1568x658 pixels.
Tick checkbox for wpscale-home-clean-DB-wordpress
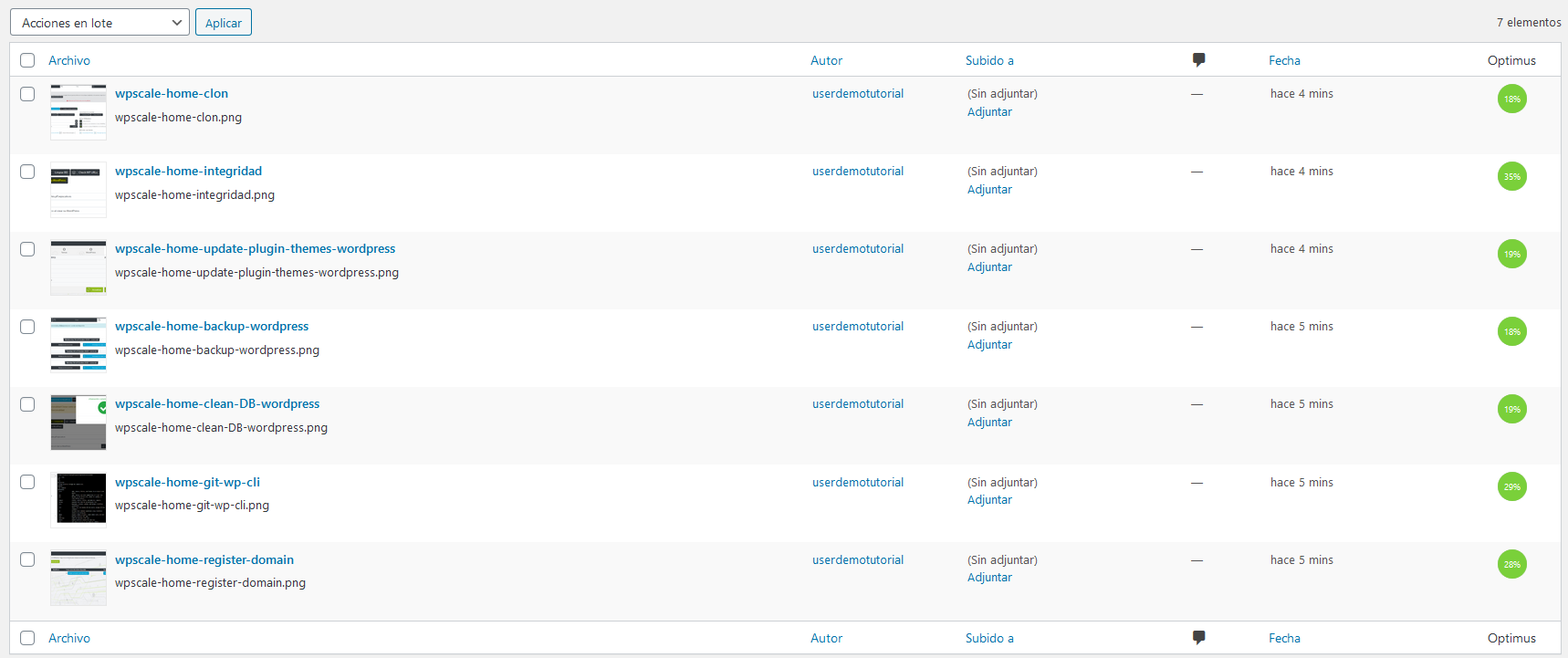pyautogui.click(x=27, y=404)
